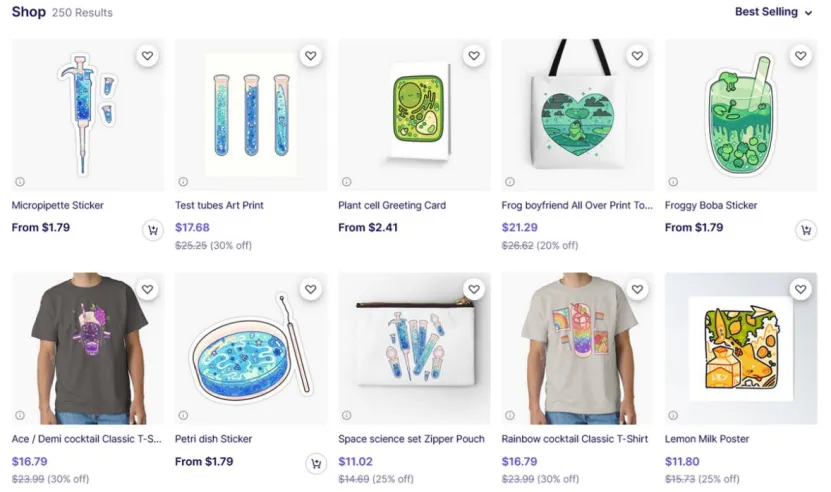This screenshot has height=492, width=831.
Task: Open Froggy Boba Sticker product link
Action: [x=711, y=205]
